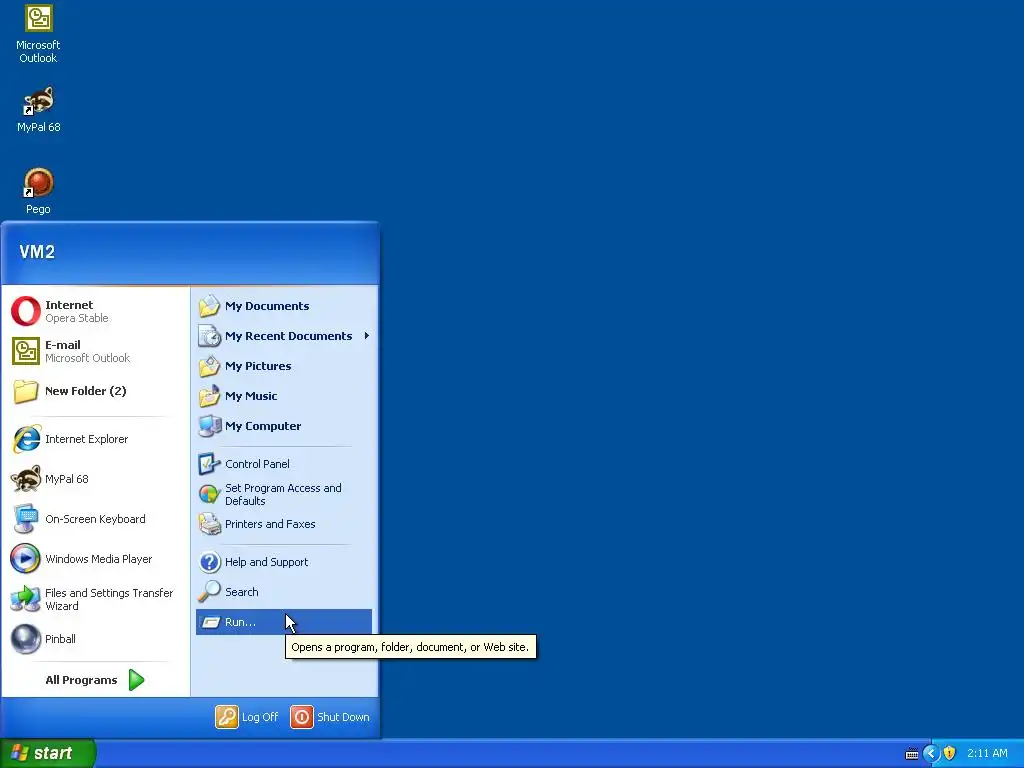
Task: Click the 2:11 AM taskbar clock
Action: [987, 753]
